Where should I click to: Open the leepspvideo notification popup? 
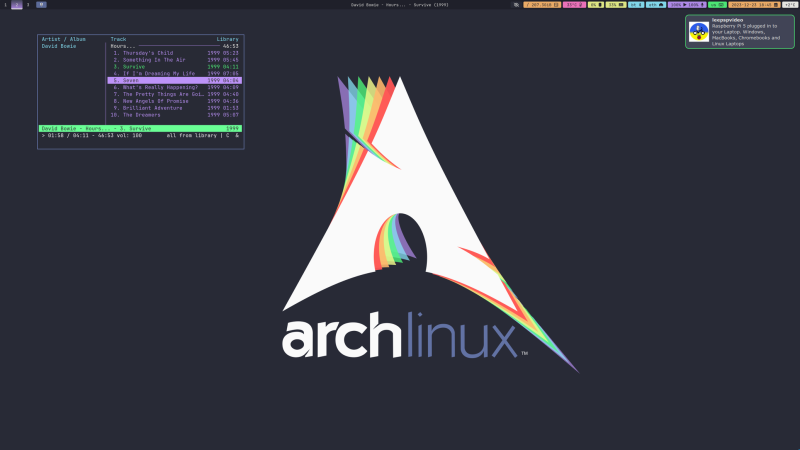[x=740, y=32]
